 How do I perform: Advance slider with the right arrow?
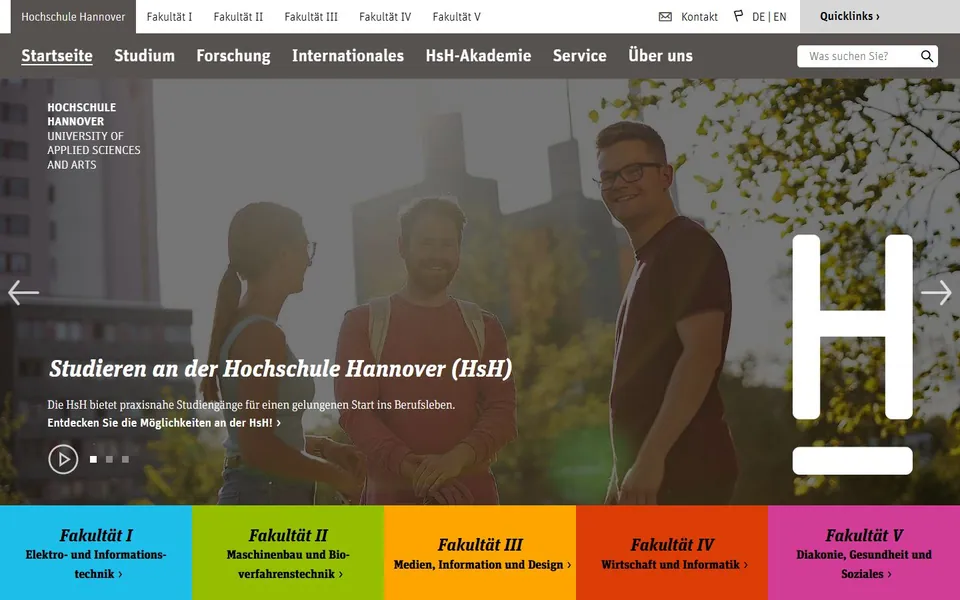tap(937, 293)
